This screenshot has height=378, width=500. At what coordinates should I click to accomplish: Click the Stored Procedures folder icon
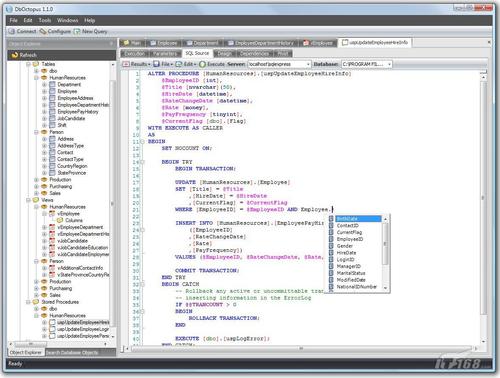pos(36,302)
